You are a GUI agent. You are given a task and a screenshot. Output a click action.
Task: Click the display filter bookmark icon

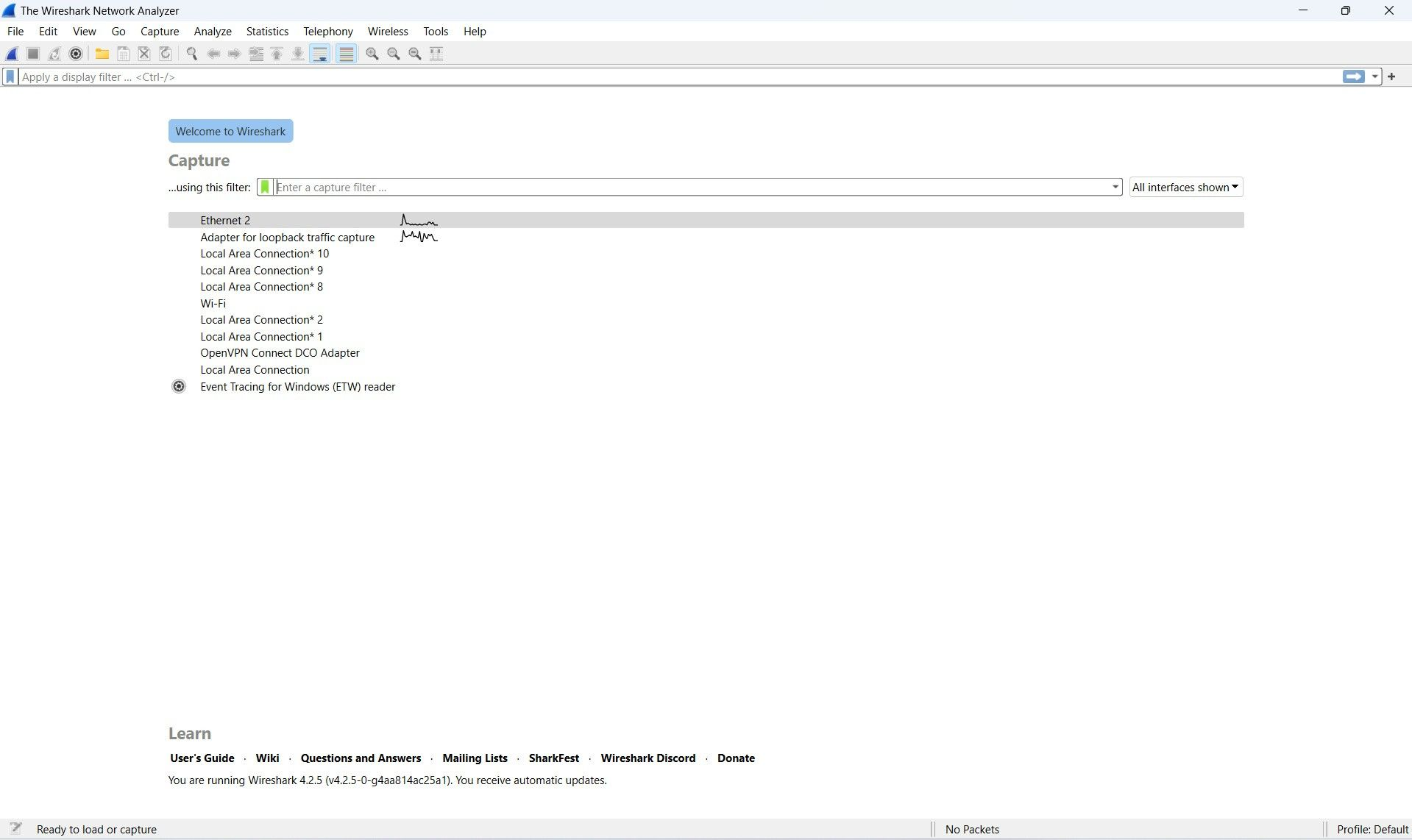pyautogui.click(x=10, y=76)
